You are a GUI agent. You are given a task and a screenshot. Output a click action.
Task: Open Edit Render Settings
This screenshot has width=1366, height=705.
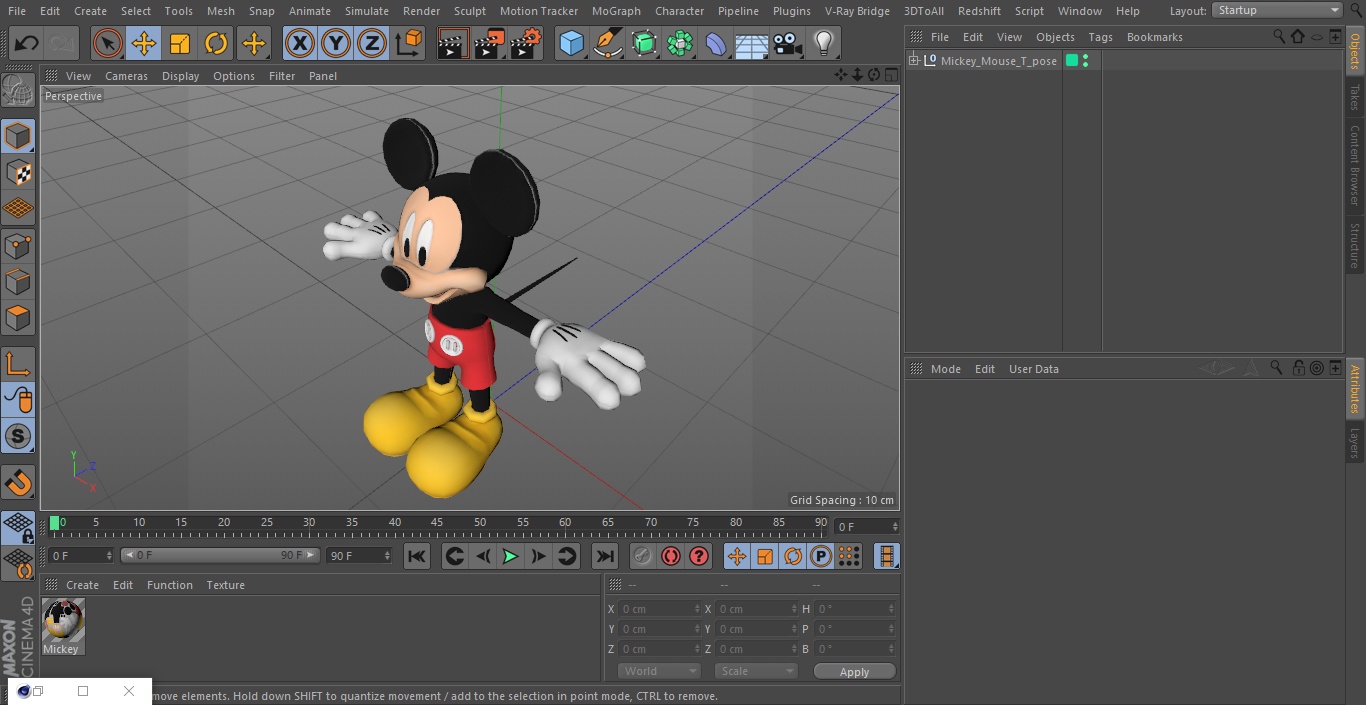[x=526, y=43]
